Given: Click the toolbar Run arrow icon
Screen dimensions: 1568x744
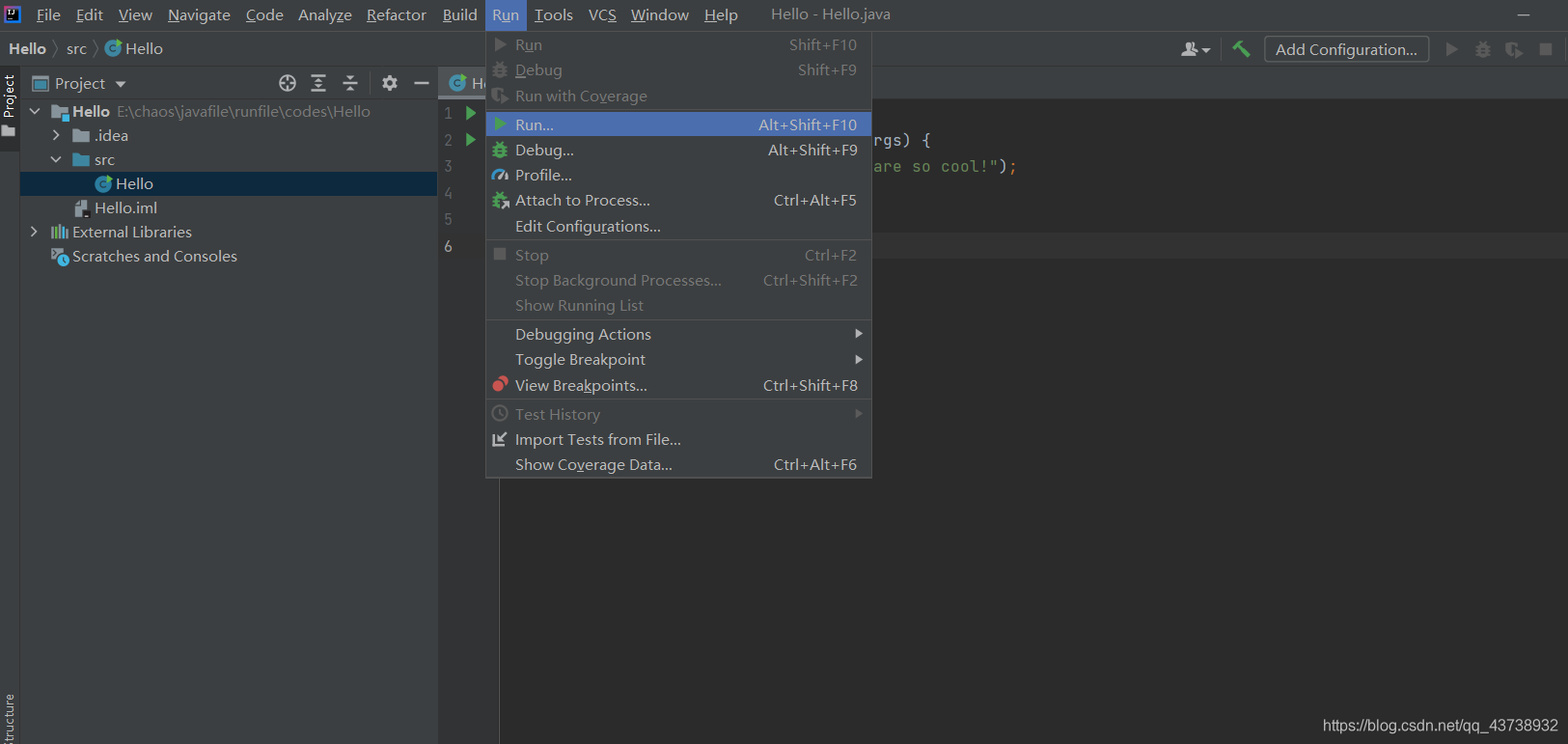Looking at the screenshot, I should click(1451, 49).
